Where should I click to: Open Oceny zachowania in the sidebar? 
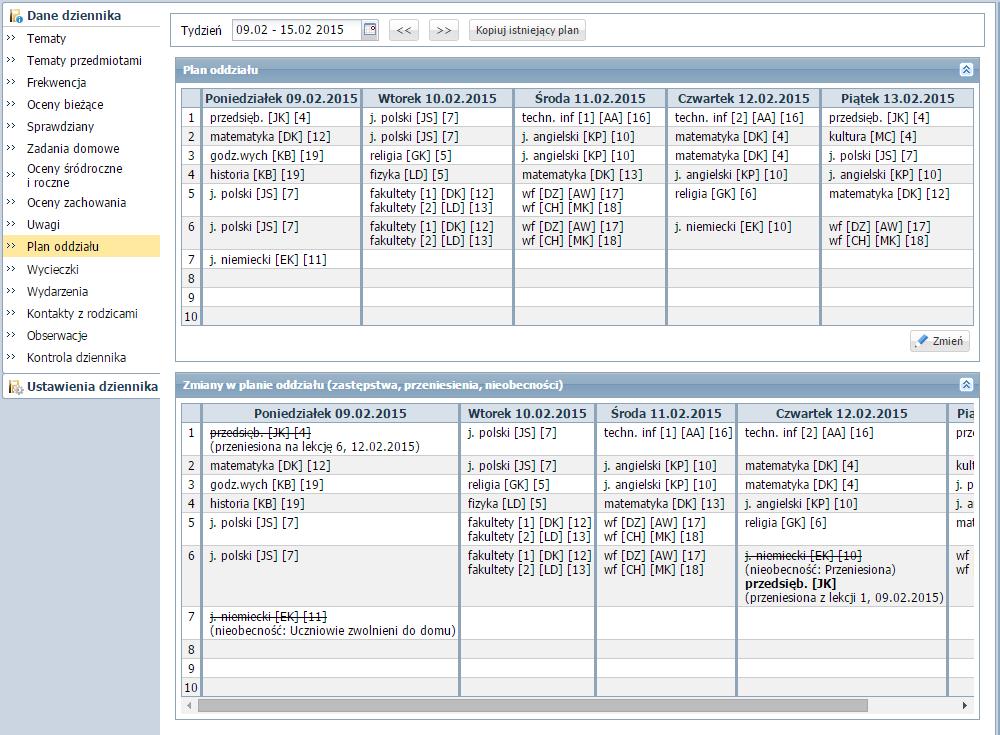[77, 203]
